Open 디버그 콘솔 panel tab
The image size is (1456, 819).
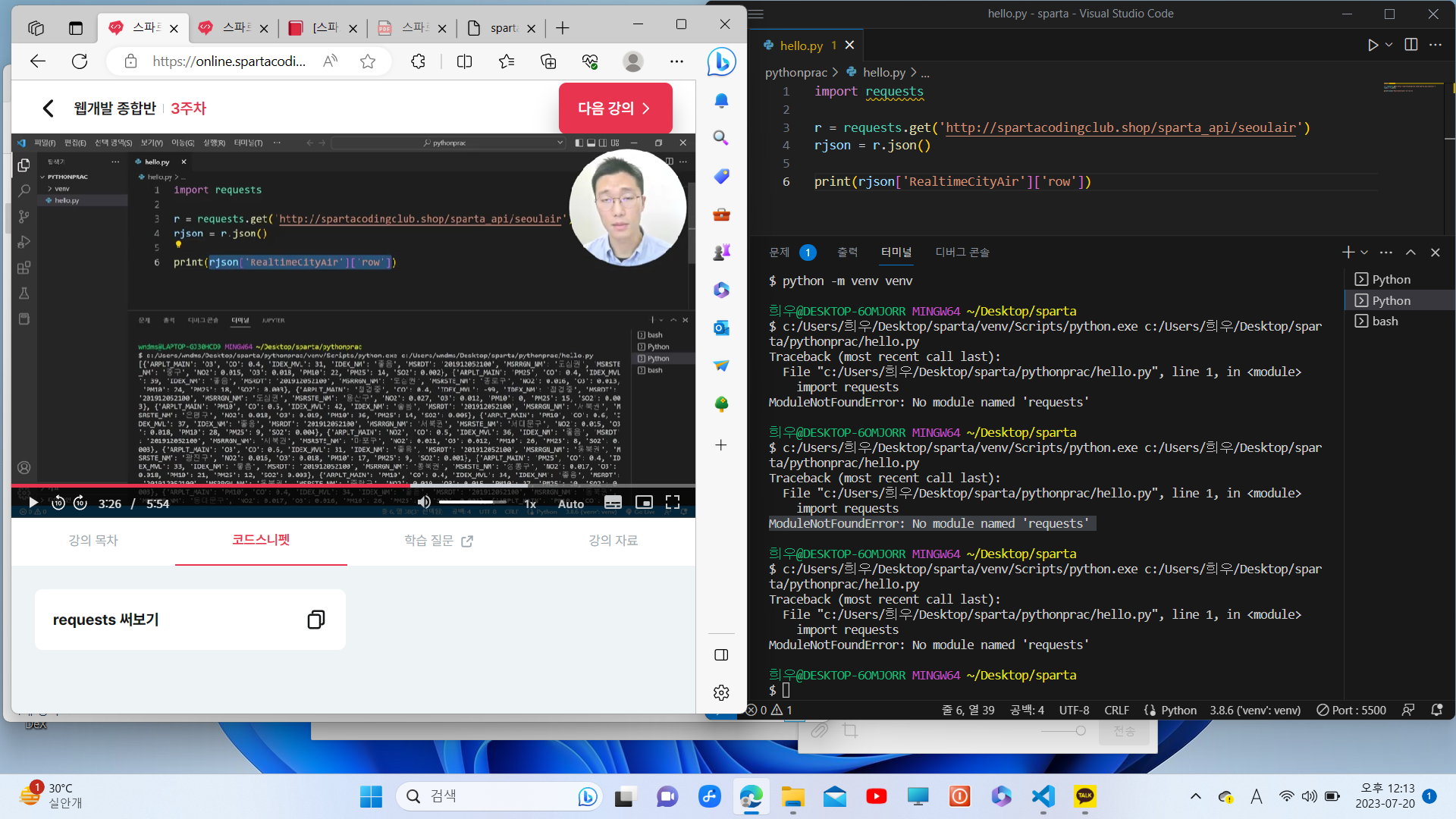tap(962, 253)
